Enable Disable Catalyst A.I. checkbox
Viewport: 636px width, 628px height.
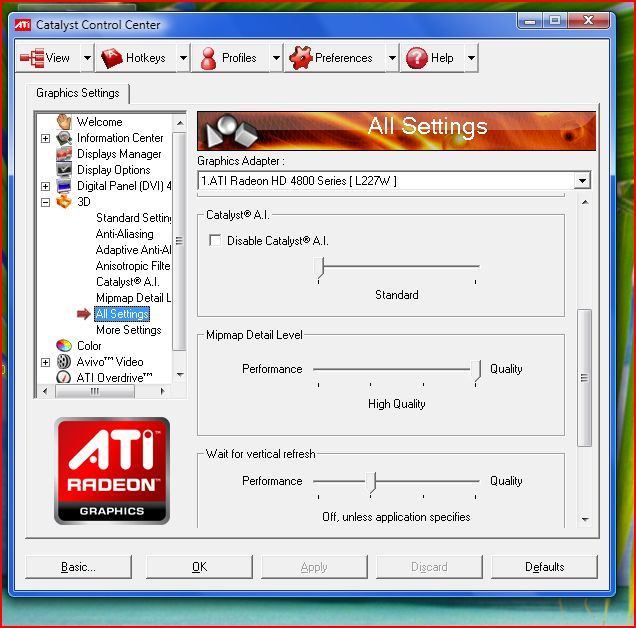click(x=215, y=240)
